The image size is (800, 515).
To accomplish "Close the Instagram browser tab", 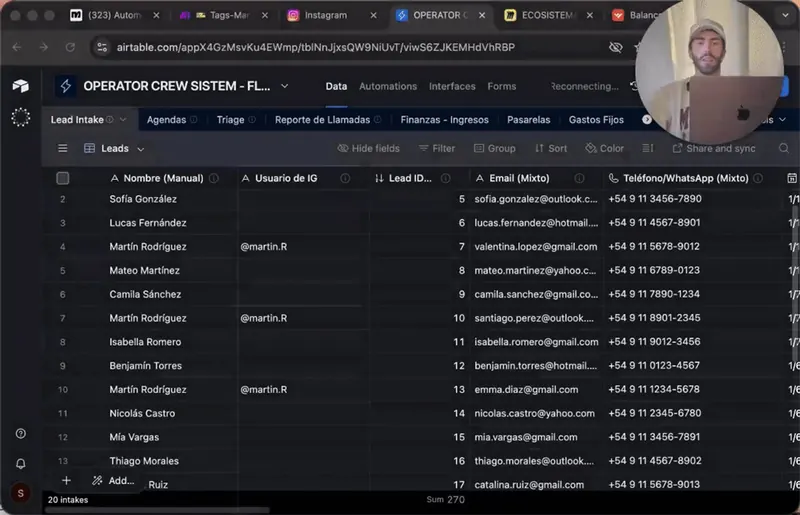I will point(373,15).
